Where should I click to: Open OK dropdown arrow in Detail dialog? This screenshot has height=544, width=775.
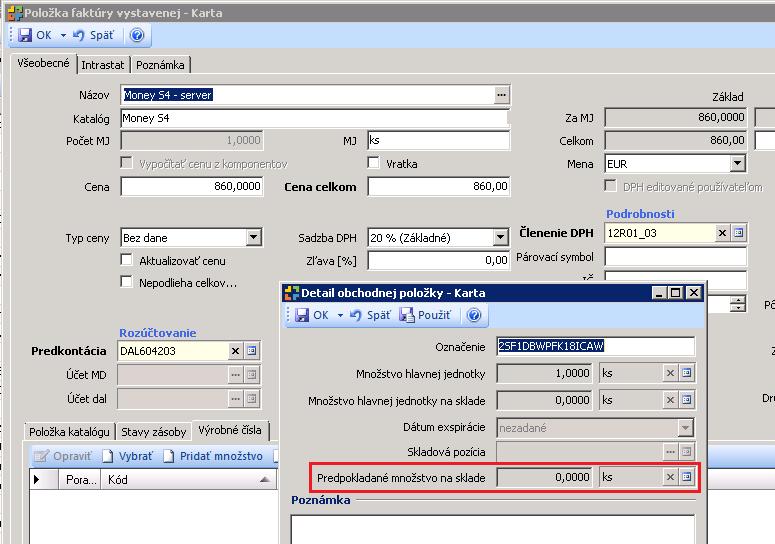[x=340, y=315]
